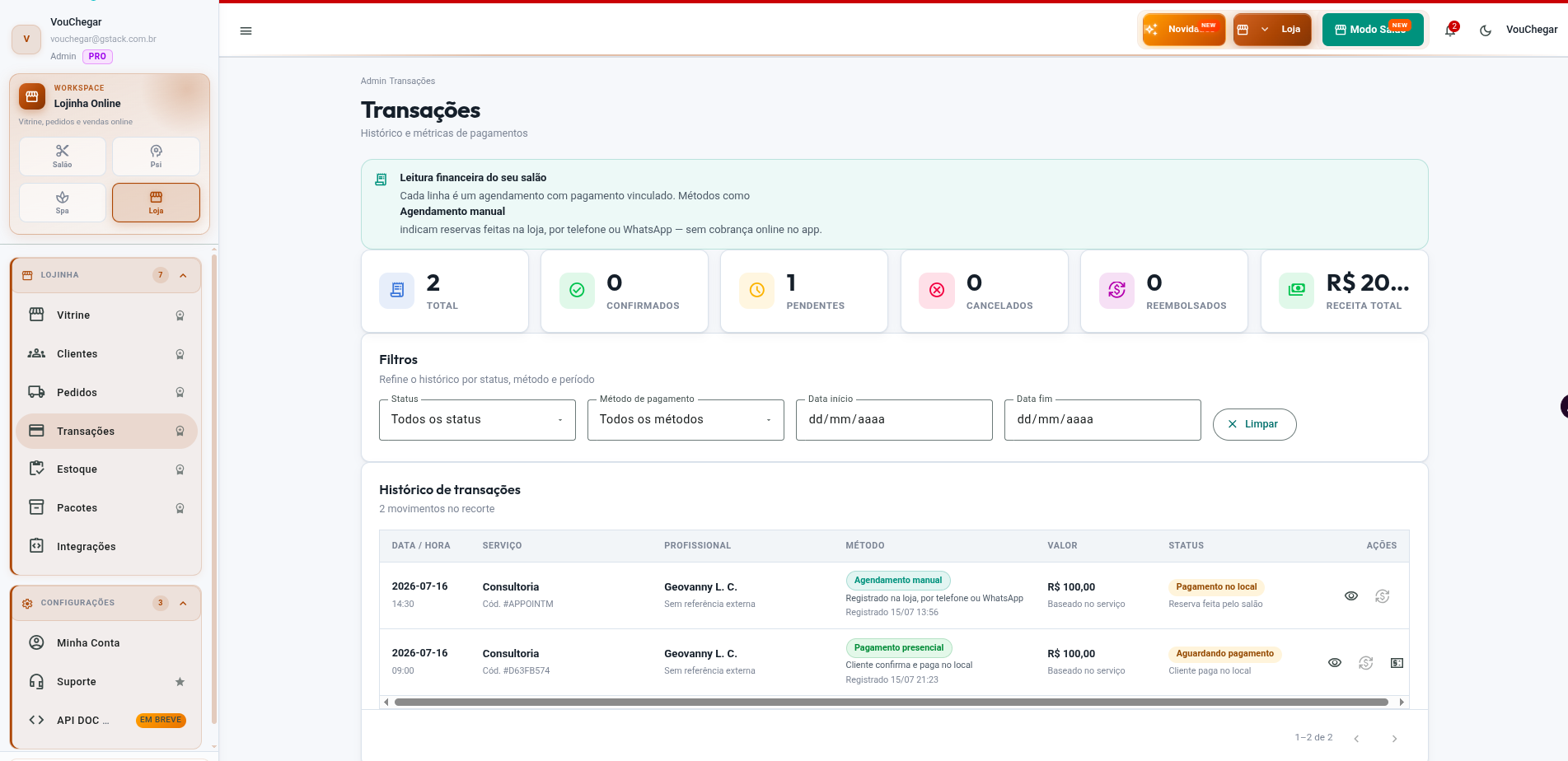
Task: Open the hamburger menu toggle
Action: (x=246, y=31)
